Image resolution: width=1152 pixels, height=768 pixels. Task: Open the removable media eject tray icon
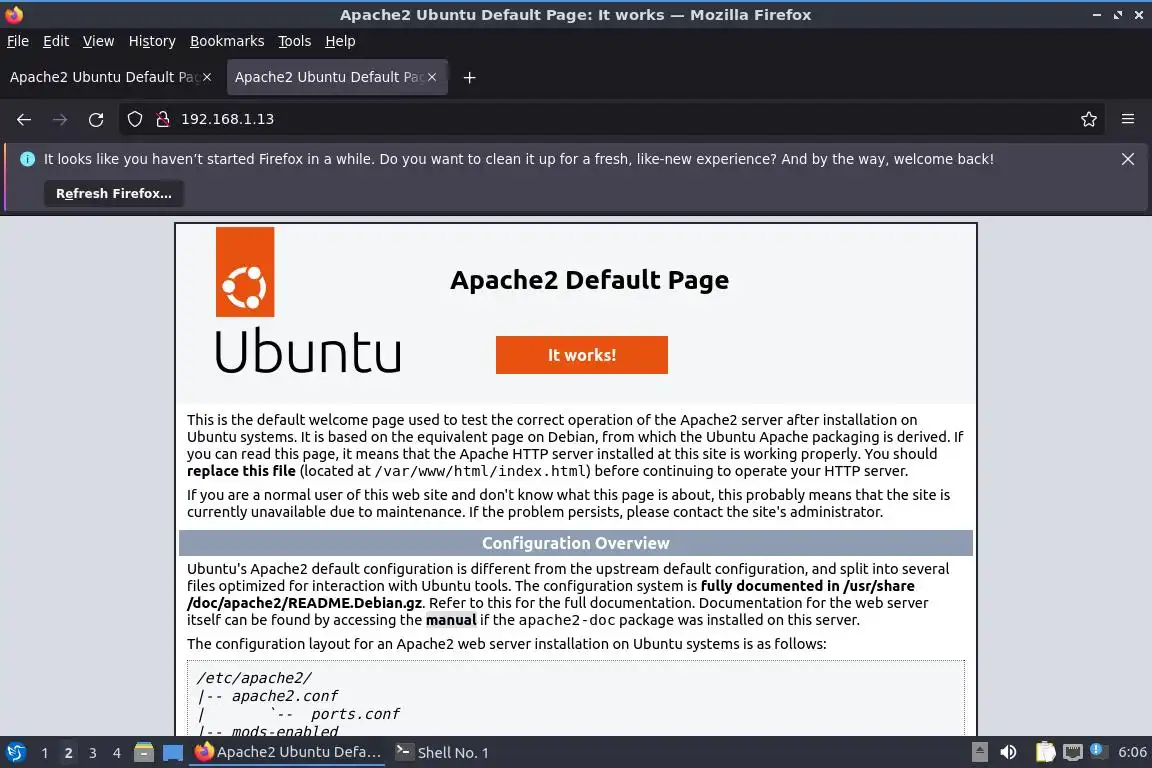coord(979,752)
